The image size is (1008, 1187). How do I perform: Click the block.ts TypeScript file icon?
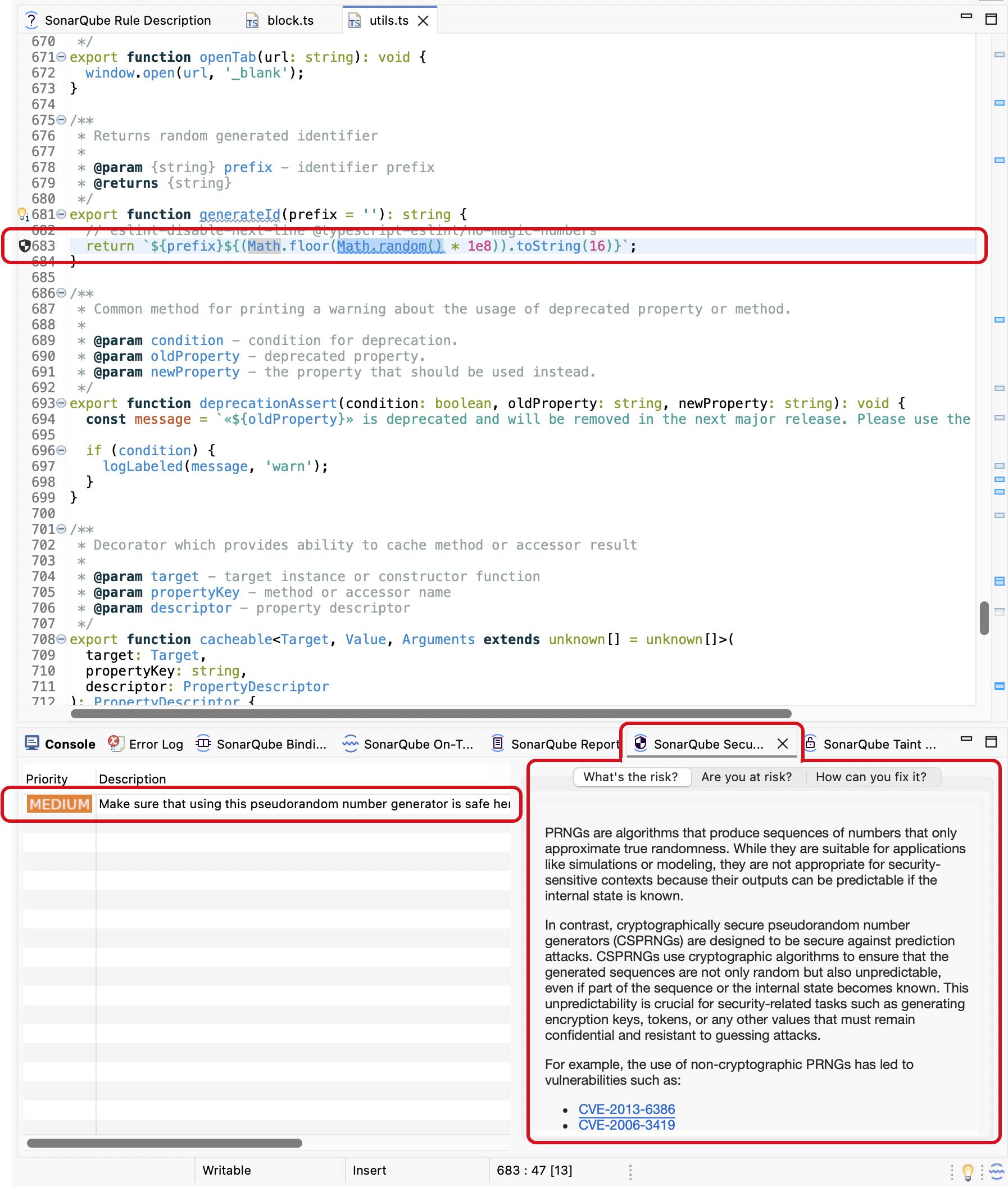pyautogui.click(x=253, y=21)
